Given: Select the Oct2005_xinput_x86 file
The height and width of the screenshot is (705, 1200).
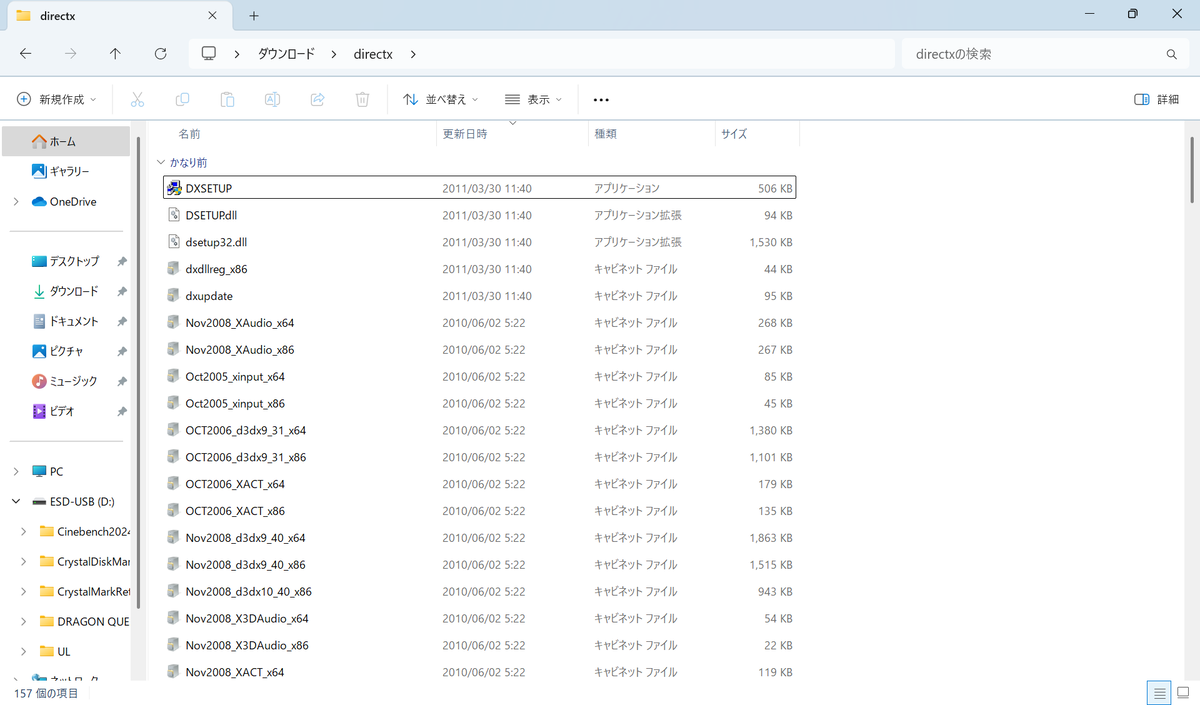Looking at the screenshot, I should coord(480,404).
